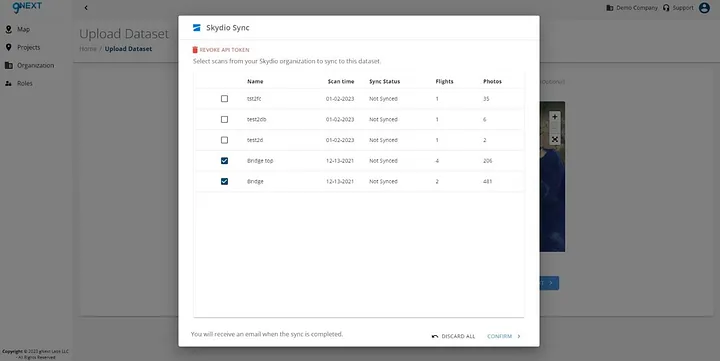
Task: Uncheck the Bridge scan with 481 photos
Action: point(224,181)
